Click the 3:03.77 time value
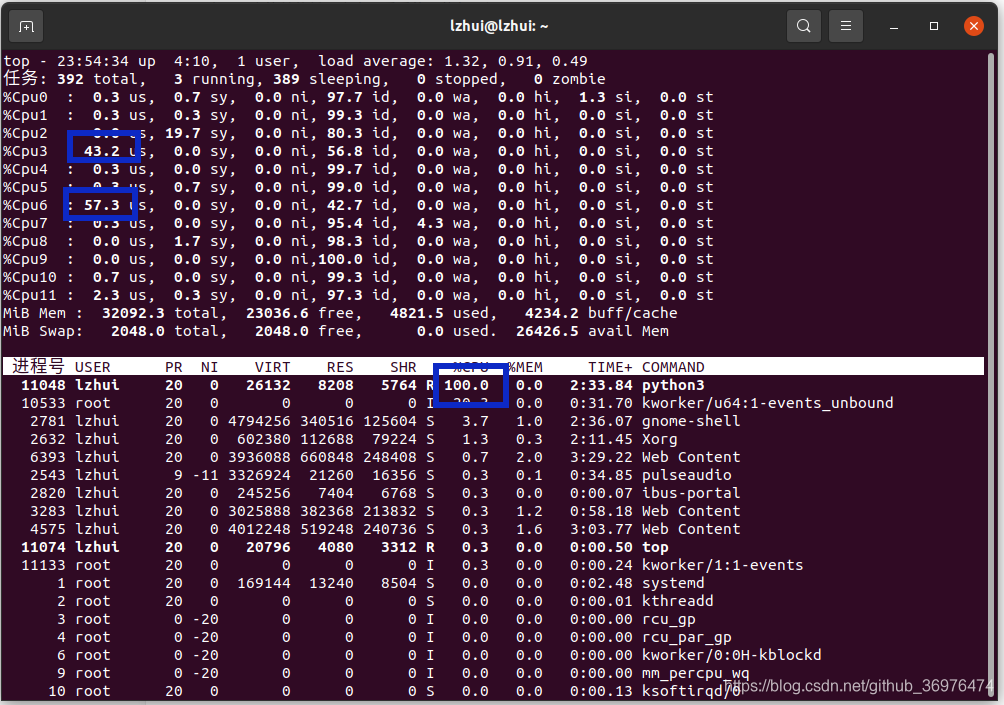 [601, 530]
